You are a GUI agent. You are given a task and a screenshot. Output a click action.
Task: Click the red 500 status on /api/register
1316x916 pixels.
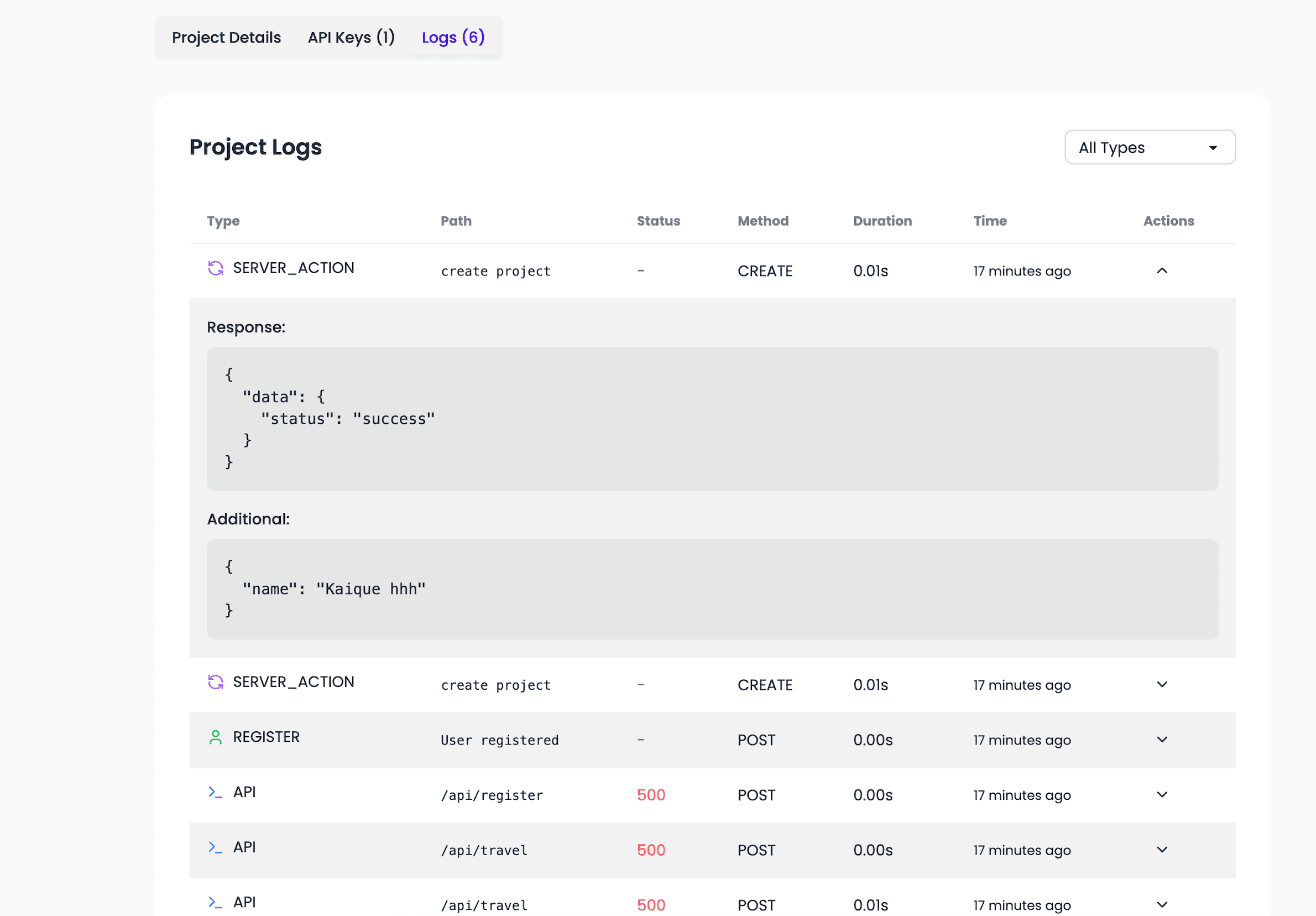pyautogui.click(x=651, y=794)
